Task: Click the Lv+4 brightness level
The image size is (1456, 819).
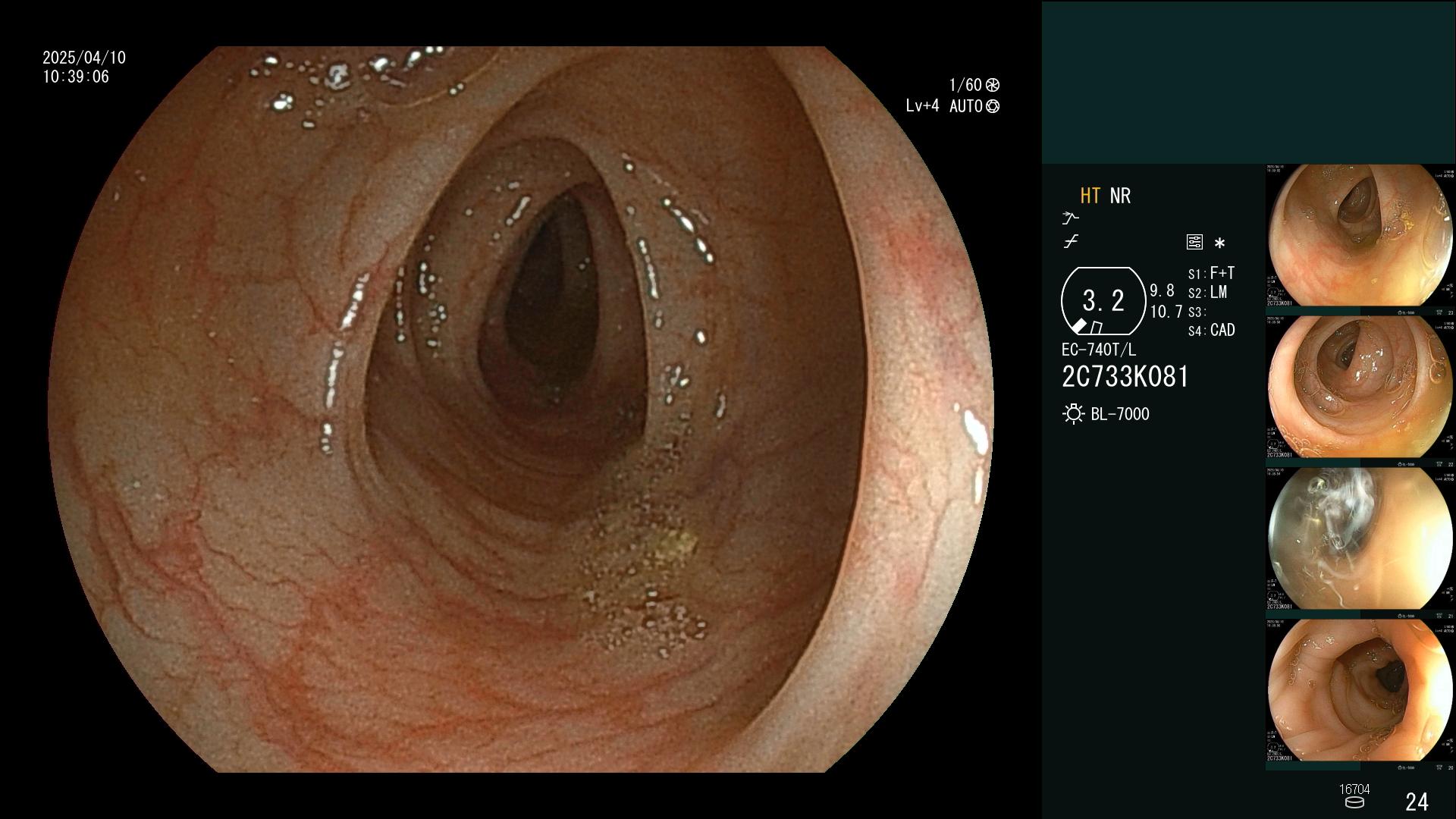Action: click(922, 106)
